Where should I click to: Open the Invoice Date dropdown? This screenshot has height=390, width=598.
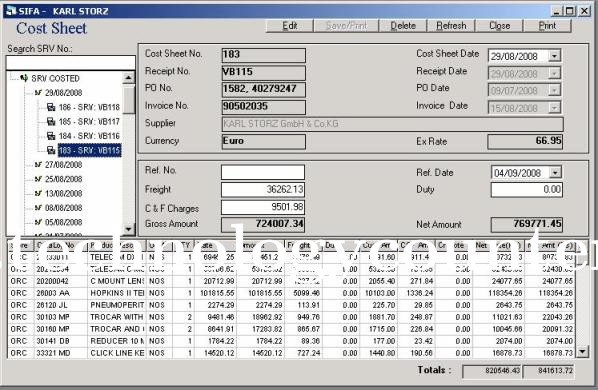tap(554, 108)
